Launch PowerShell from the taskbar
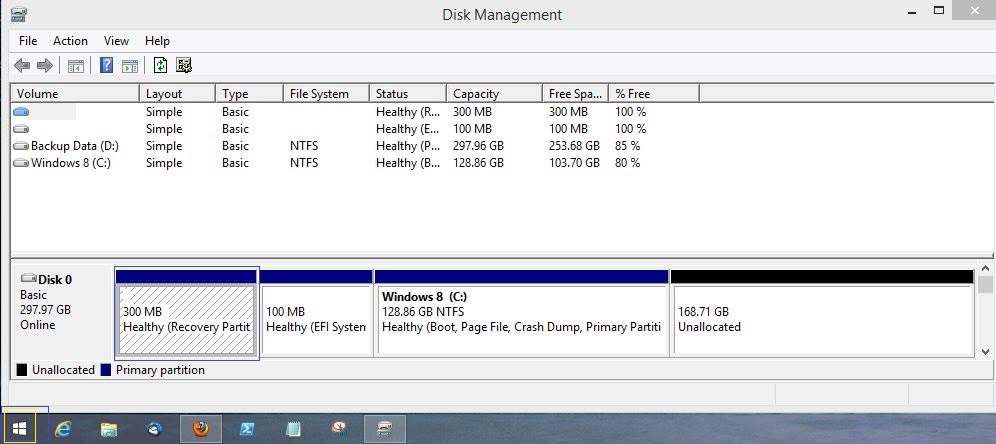Viewport: 996px width, 444px height. click(x=247, y=429)
